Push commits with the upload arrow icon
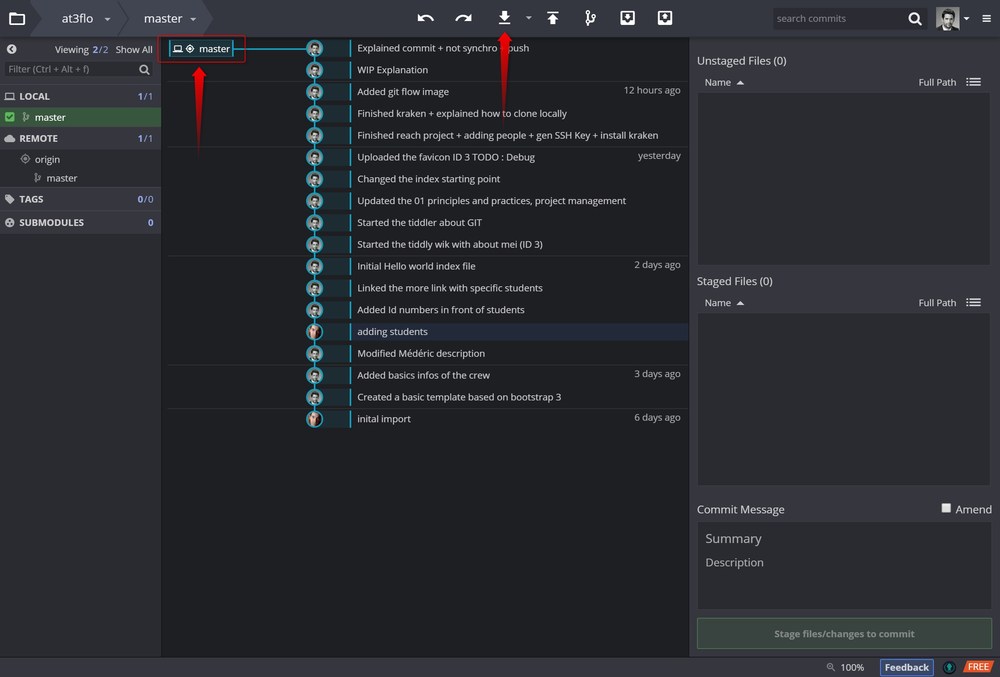Screen dimensions: 1000x677 coord(552,18)
